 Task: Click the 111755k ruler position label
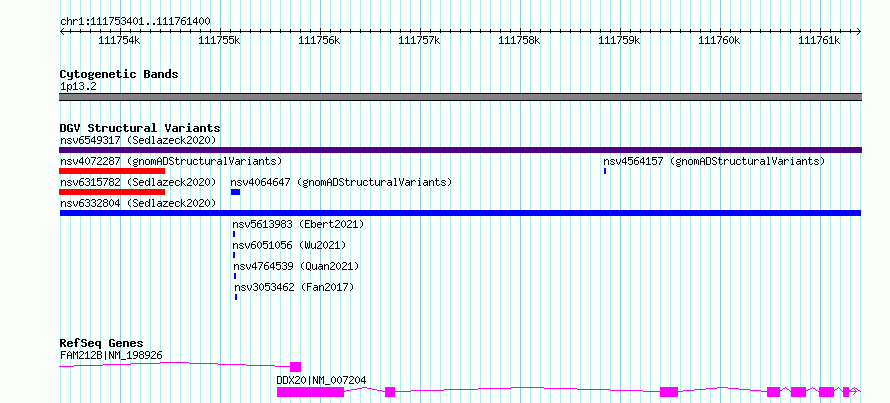pos(219,40)
